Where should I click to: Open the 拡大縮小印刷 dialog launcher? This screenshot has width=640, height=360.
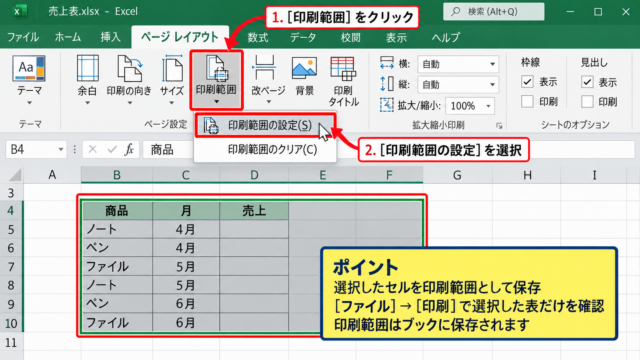[499, 126]
